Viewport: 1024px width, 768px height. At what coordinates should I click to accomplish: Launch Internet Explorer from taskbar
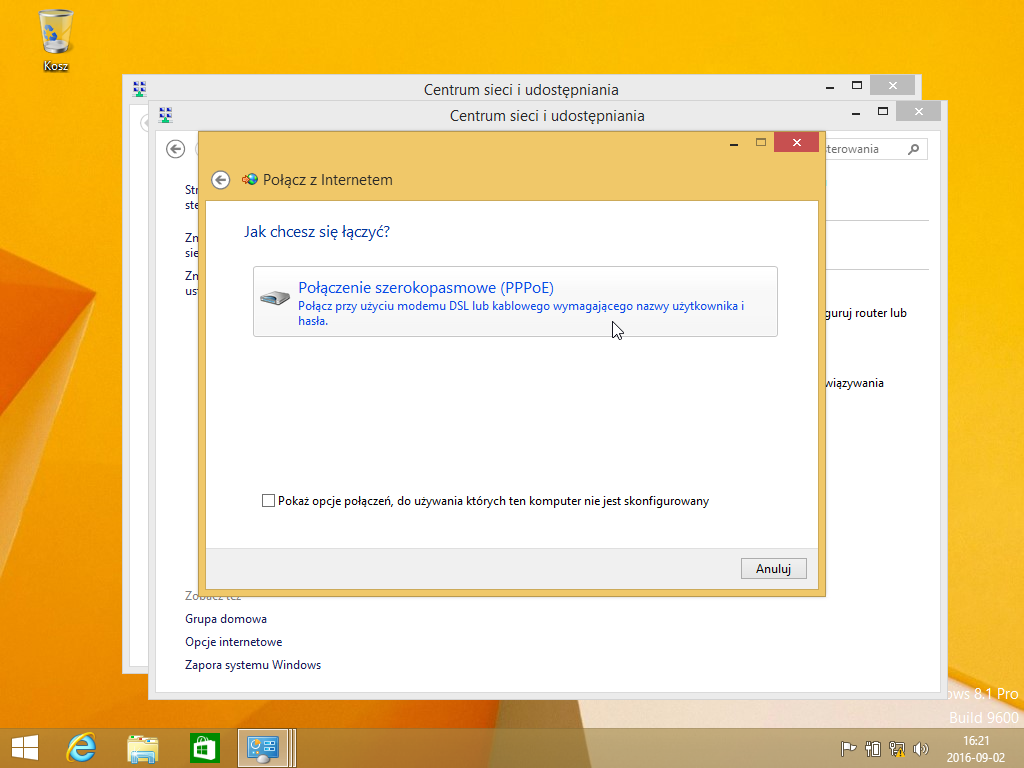[x=82, y=748]
